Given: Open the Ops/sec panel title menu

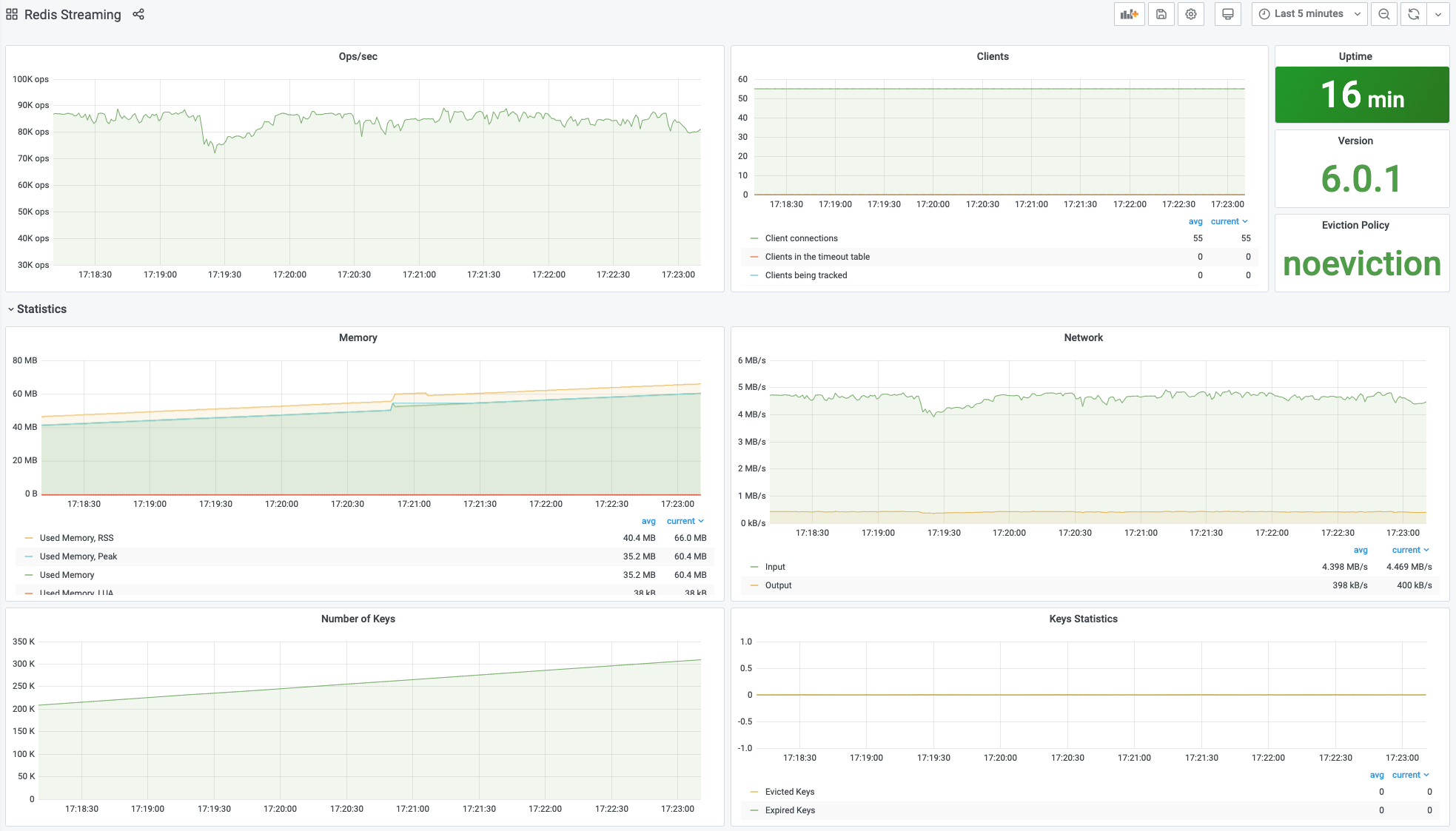Looking at the screenshot, I should coord(358,56).
